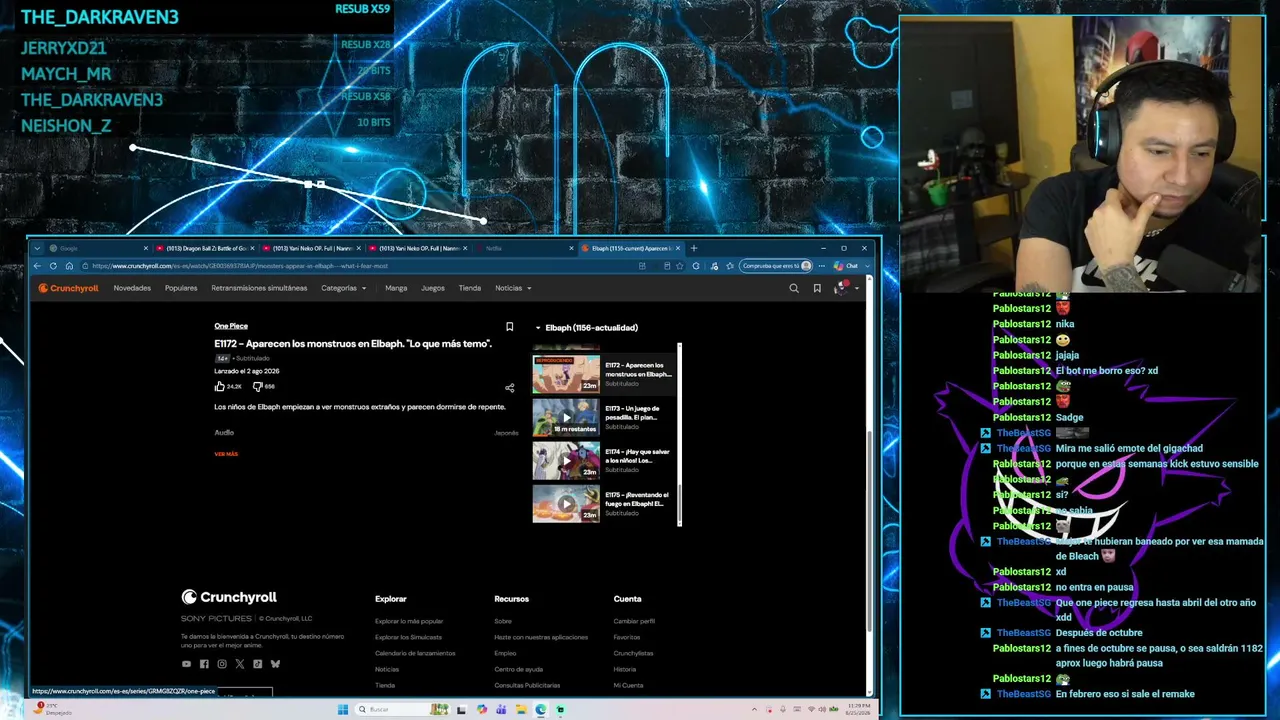
Task: Expand the Categorías dropdown menu
Action: click(x=344, y=288)
